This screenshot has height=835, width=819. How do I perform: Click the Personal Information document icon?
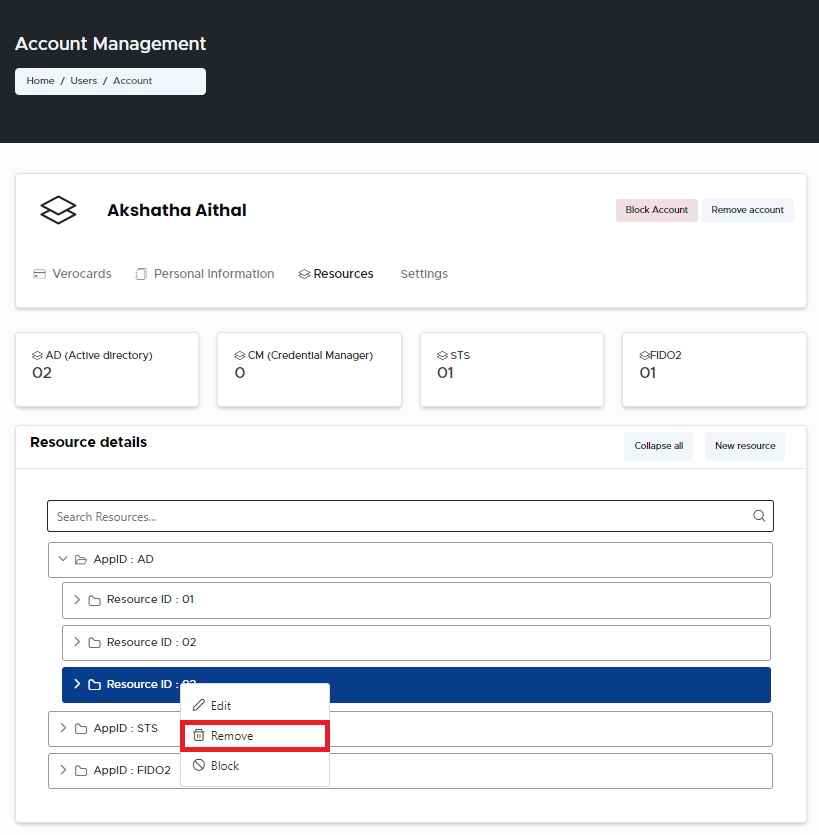click(x=141, y=274)
